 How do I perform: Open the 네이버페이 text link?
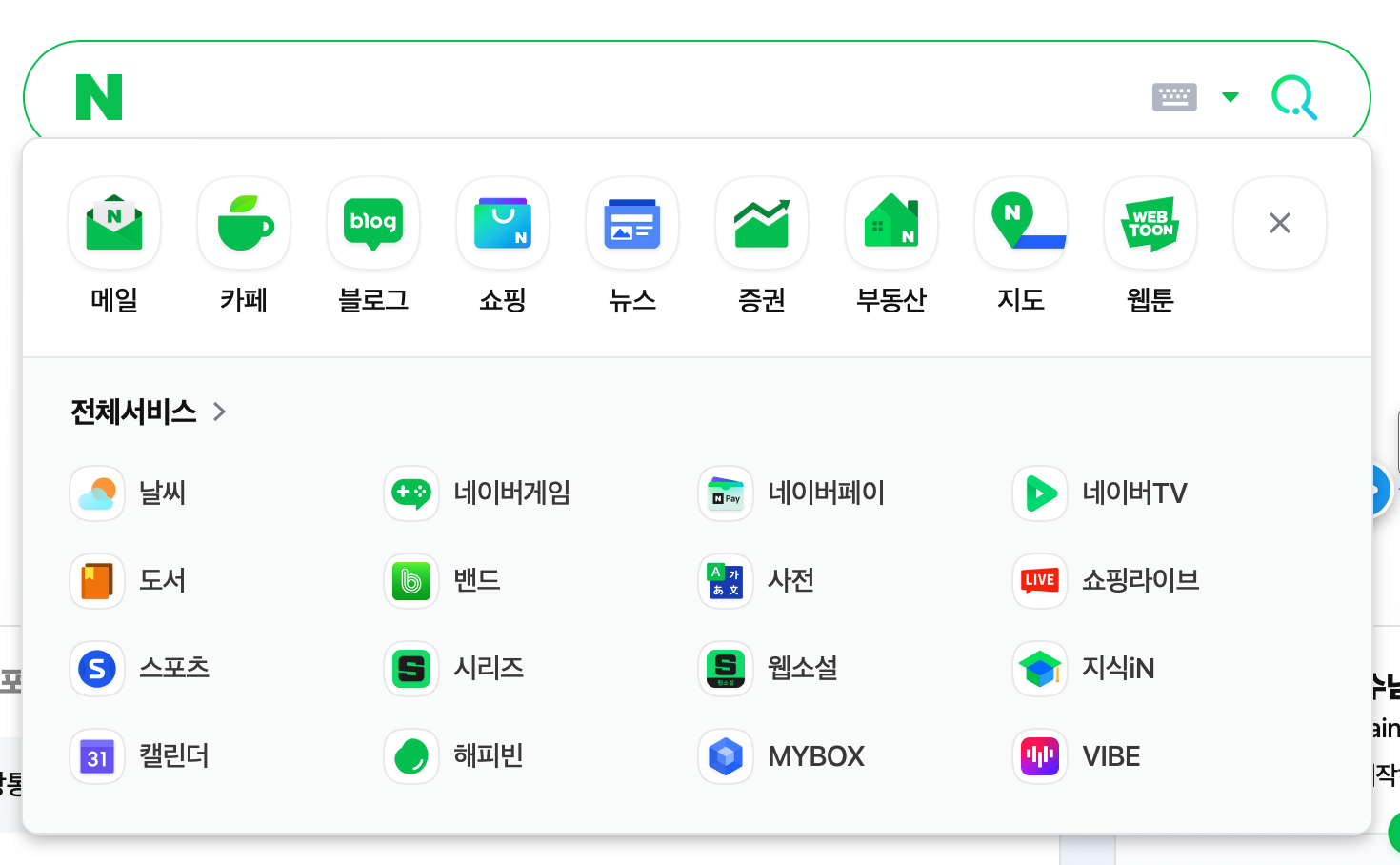826,493
